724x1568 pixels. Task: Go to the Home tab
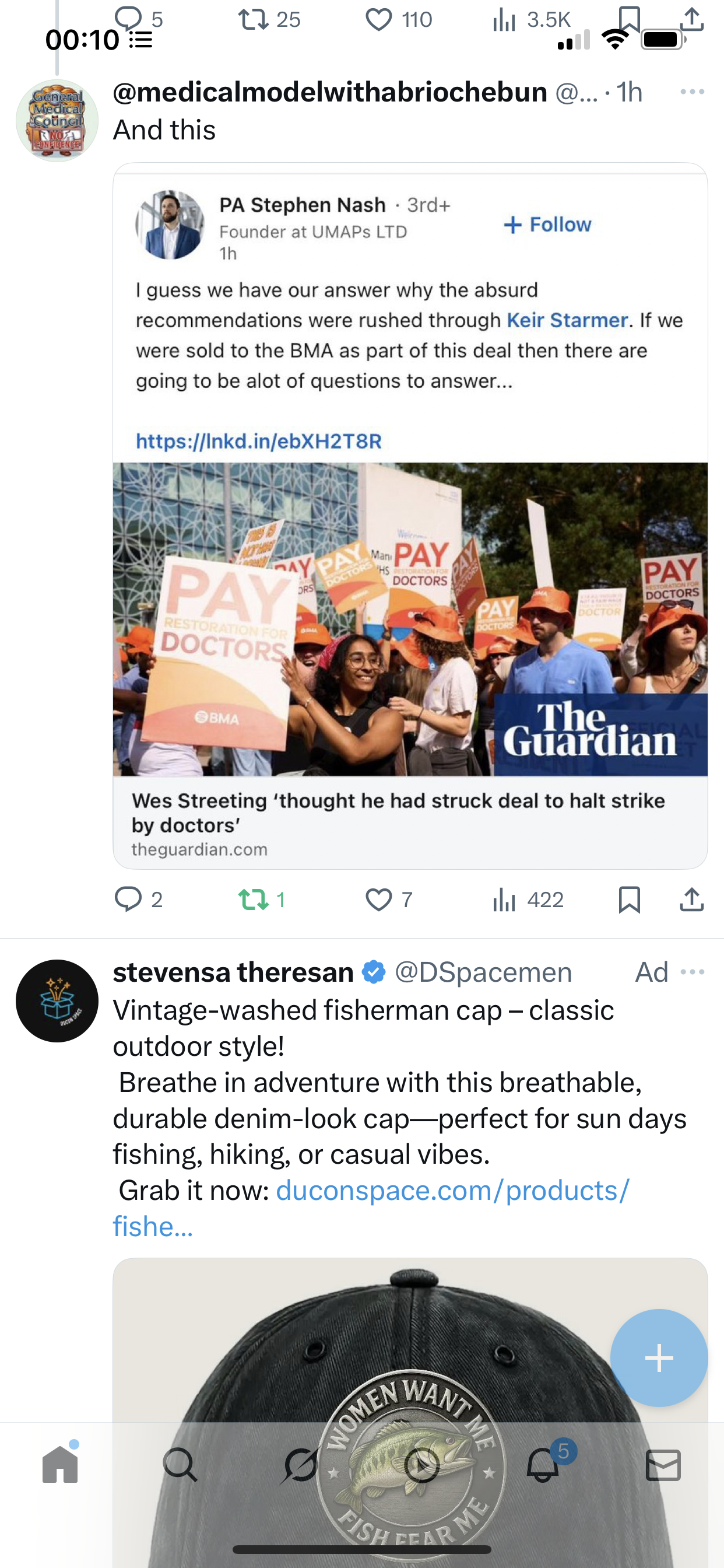click(59, 1465)
